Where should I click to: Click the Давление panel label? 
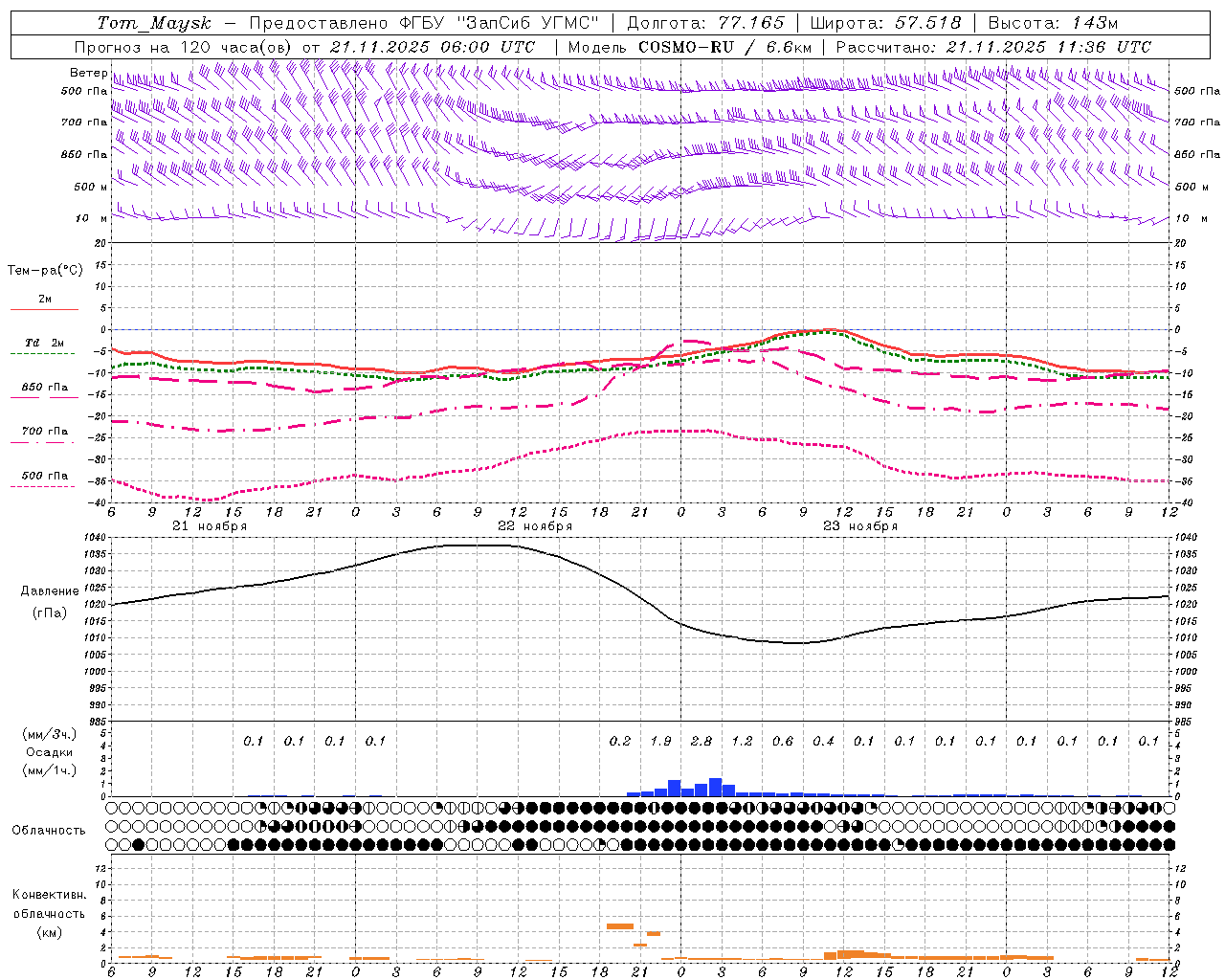(50, 591)
